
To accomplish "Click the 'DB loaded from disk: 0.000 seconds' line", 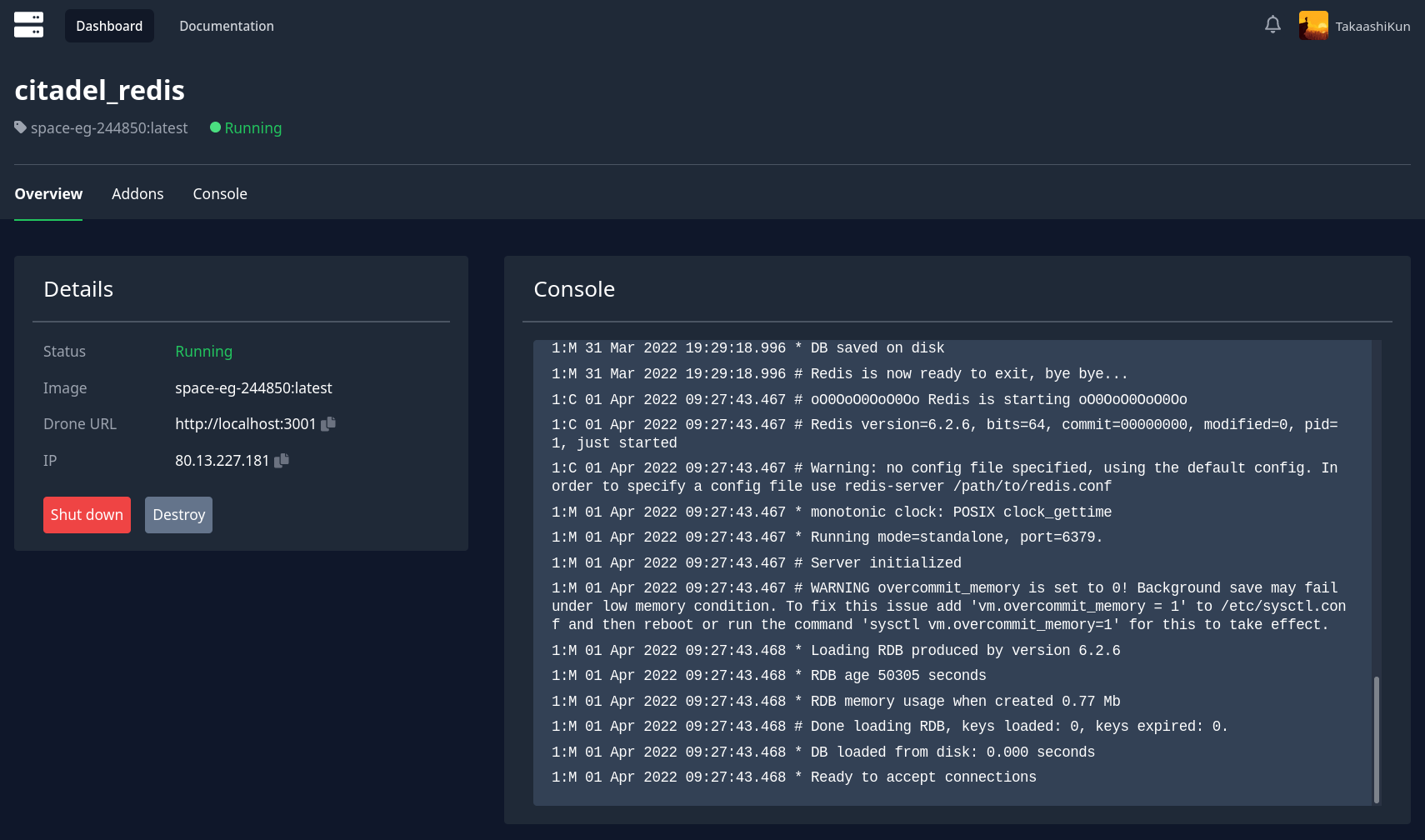I will 823,752.
